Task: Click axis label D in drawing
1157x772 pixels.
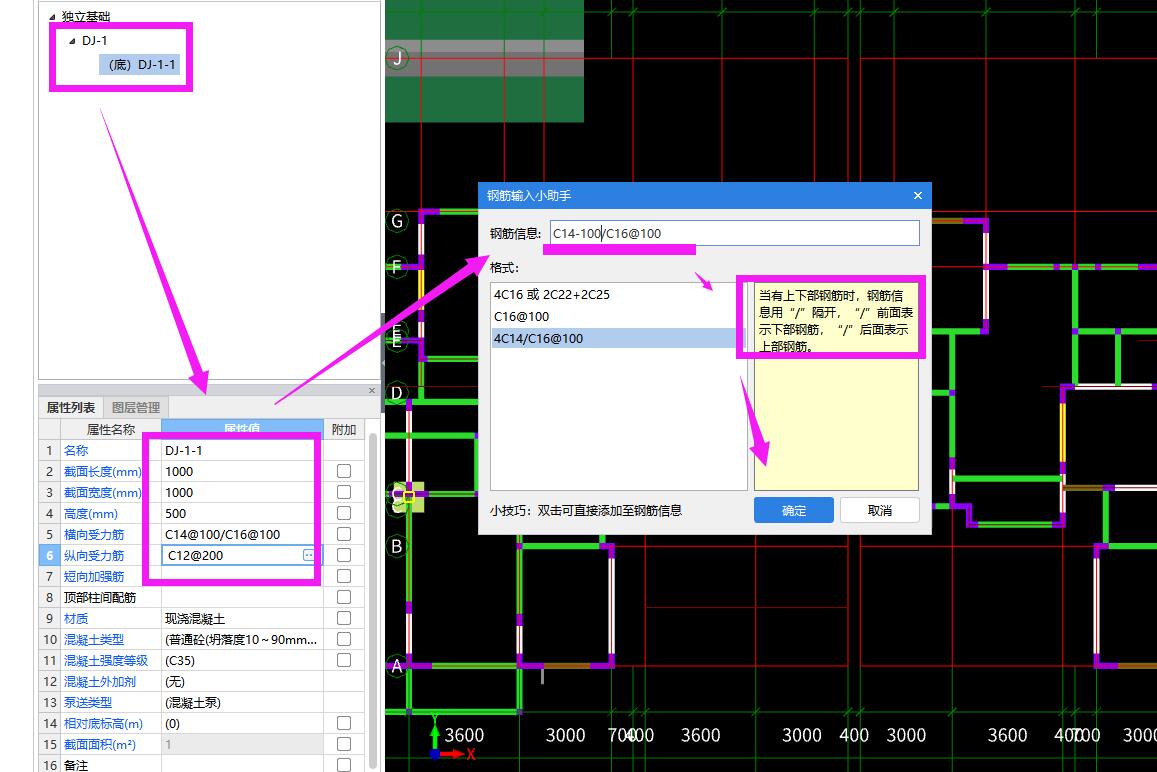Action: pyautogui.click(x=397, y=393)
